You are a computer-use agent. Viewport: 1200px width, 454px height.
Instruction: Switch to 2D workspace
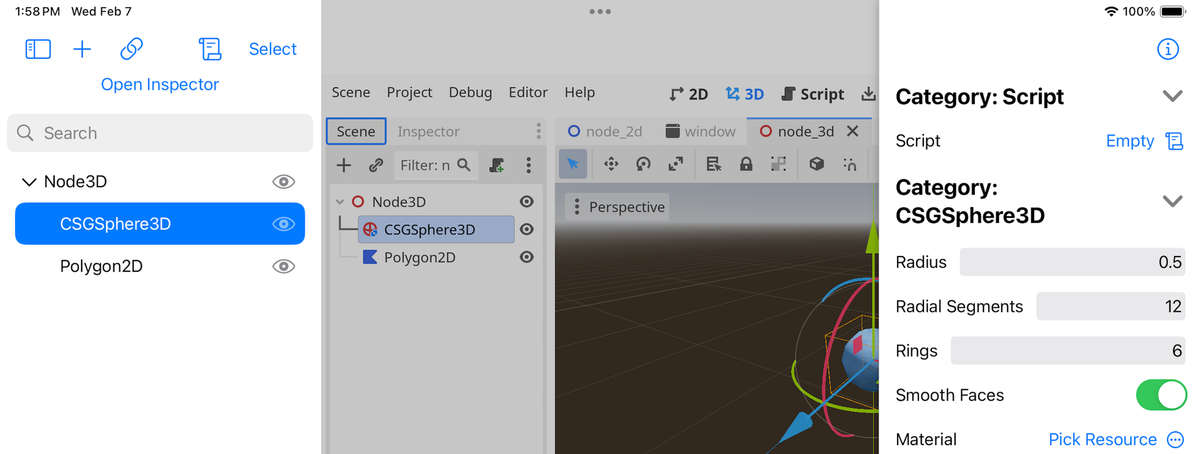[x=689, y=94]
